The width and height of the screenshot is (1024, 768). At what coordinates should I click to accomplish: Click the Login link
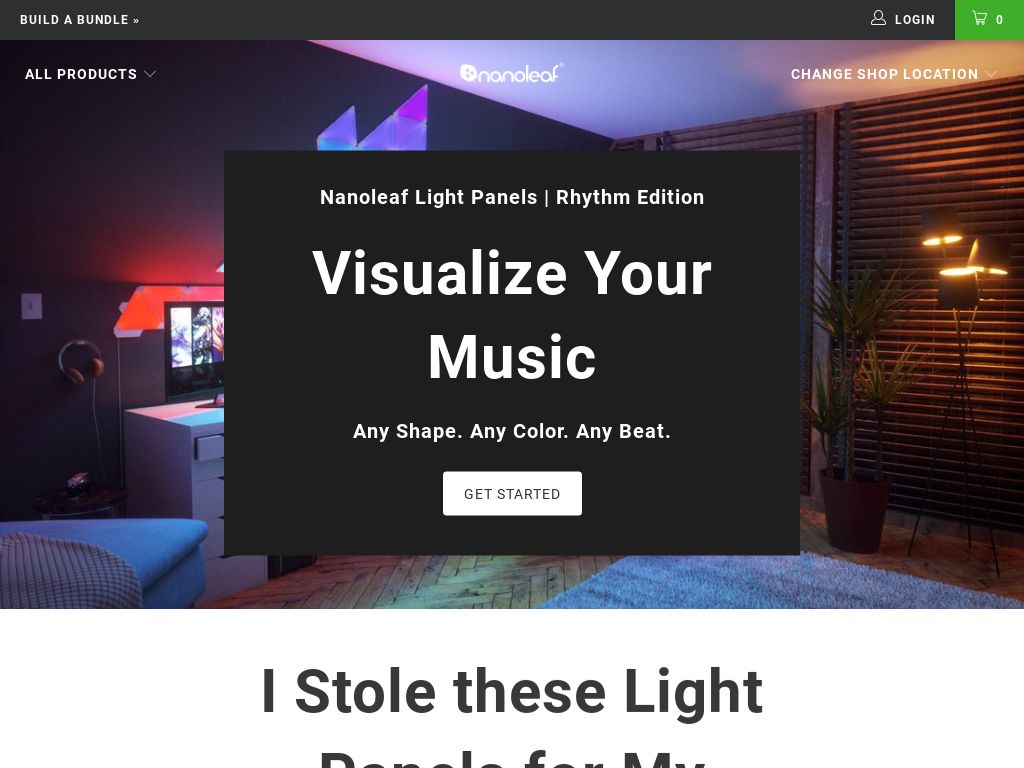914,20
